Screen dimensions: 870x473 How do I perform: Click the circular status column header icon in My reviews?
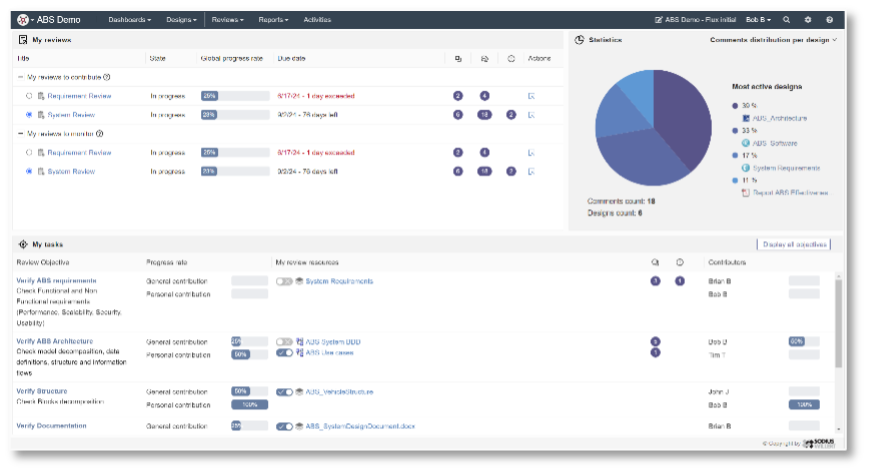click(511, 58)
